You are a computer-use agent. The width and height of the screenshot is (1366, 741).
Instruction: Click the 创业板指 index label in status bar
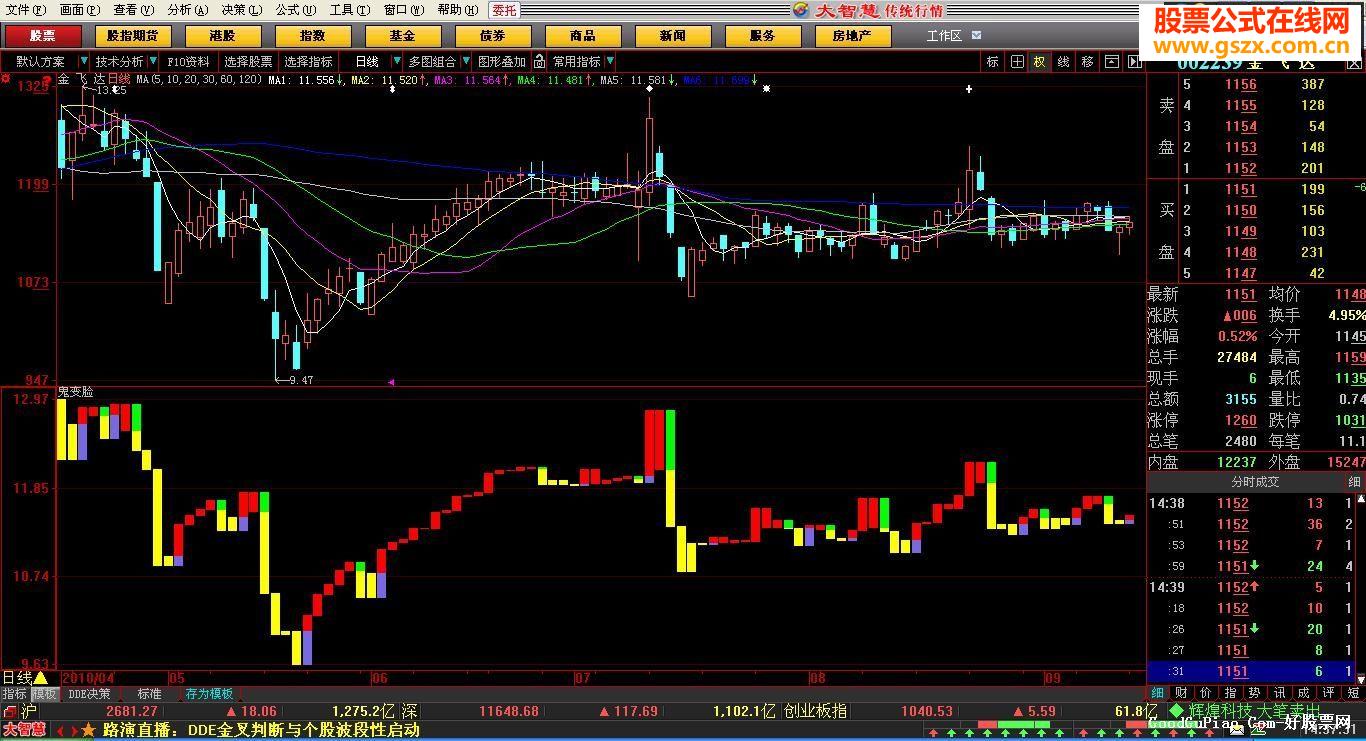(816, 711)
